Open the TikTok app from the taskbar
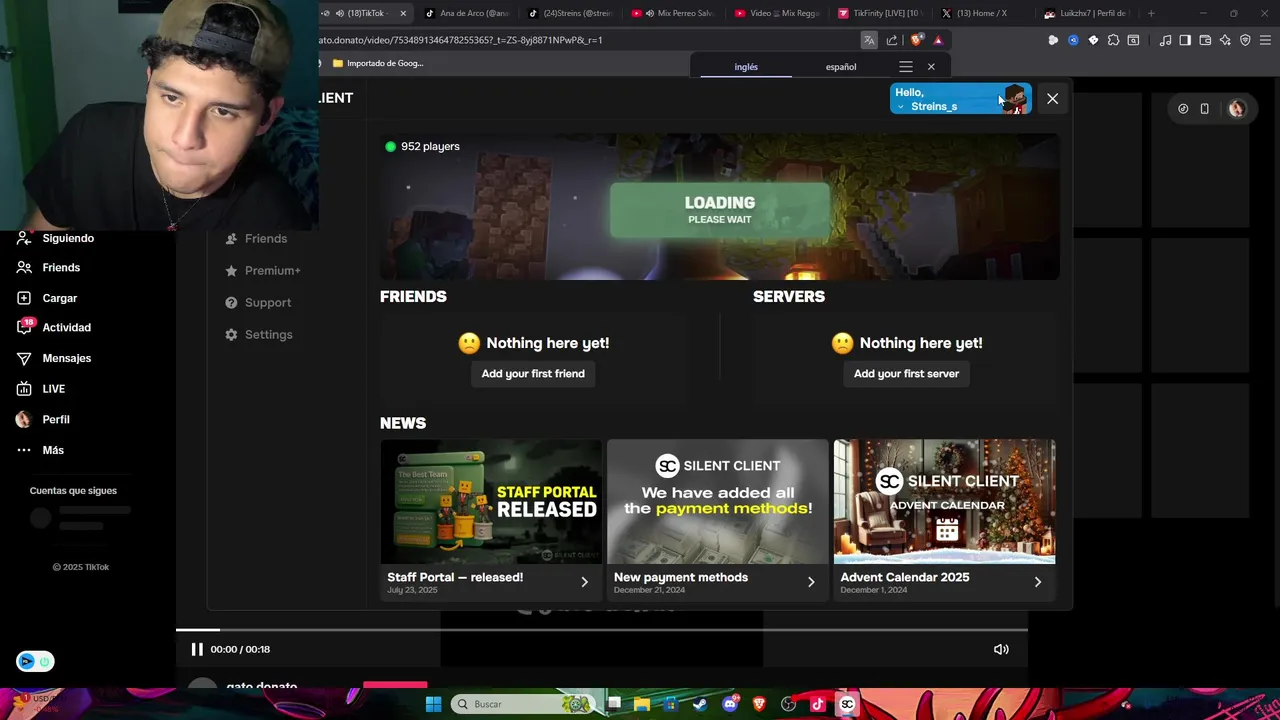Image resolution: width=1280 pixels, height=720 pixels. 818,704
